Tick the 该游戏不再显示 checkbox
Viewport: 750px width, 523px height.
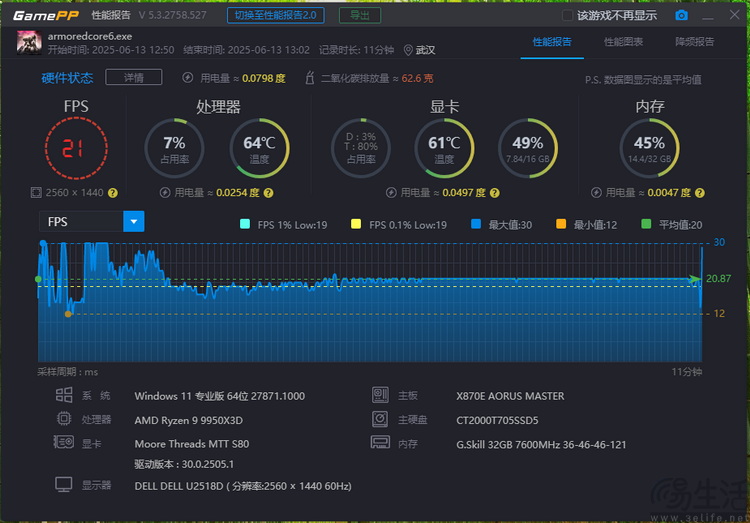click(567, 15)
